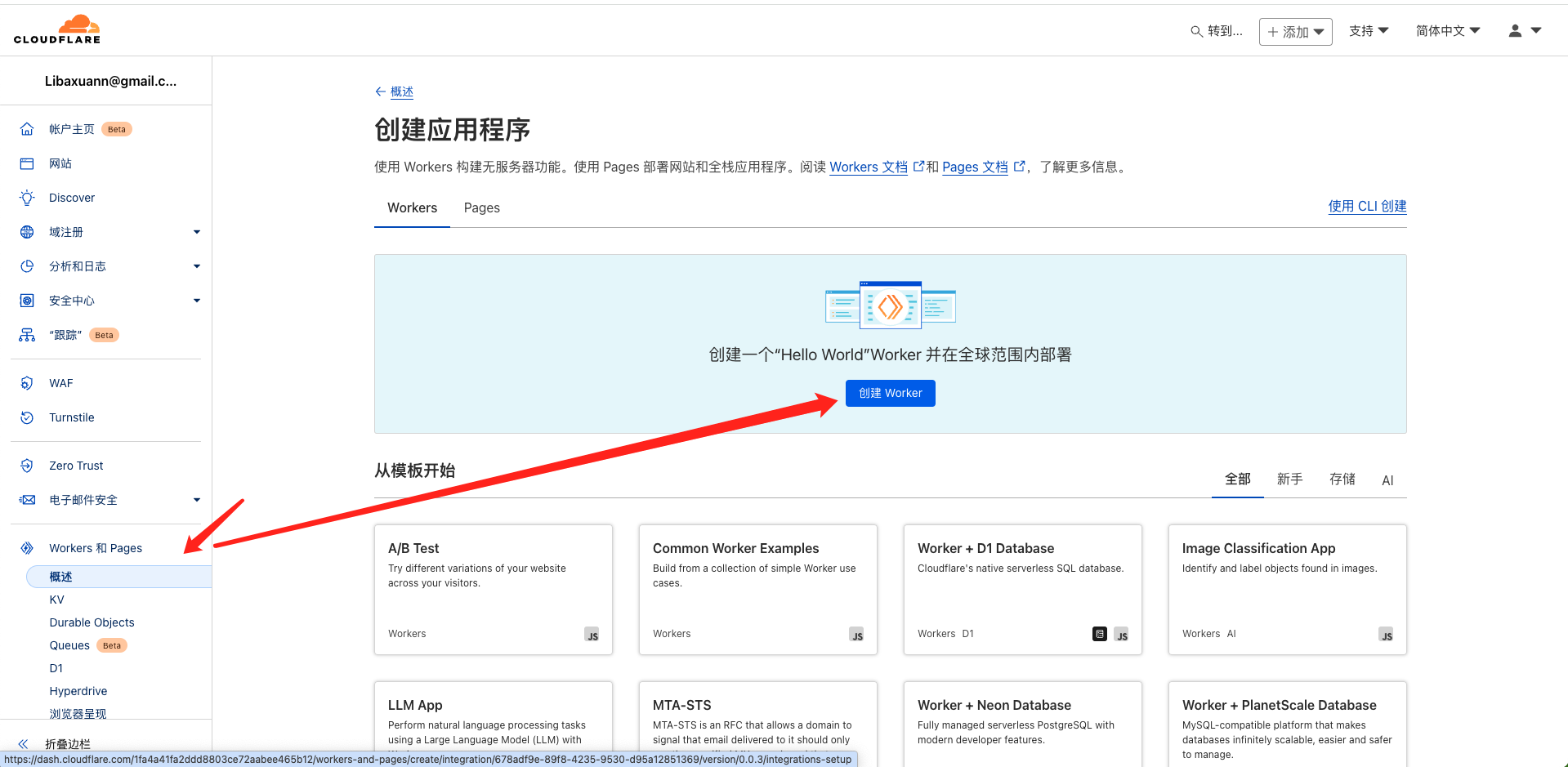Select the Worker + D1 Database template
Screen dimensions: 1568x767
[x=1022, y=589]
